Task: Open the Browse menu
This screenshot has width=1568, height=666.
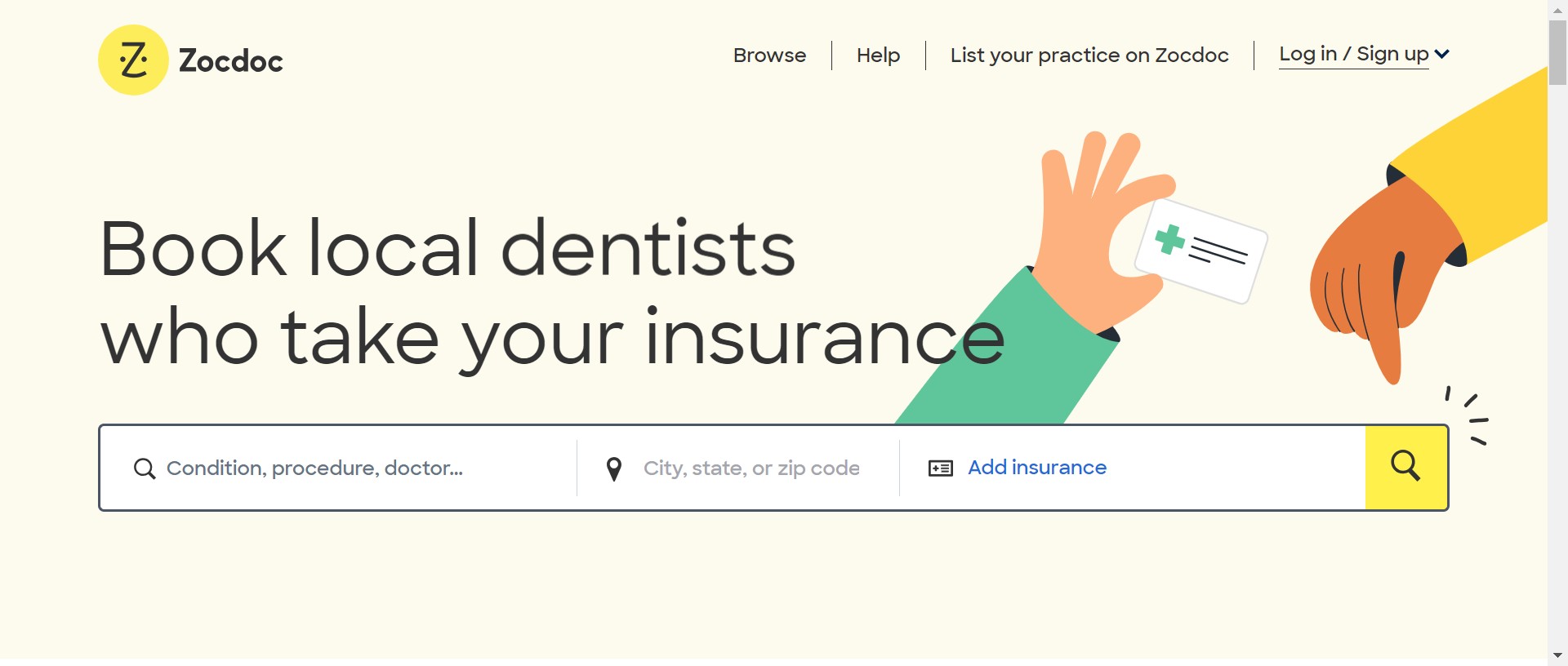Action: point(769,55)
